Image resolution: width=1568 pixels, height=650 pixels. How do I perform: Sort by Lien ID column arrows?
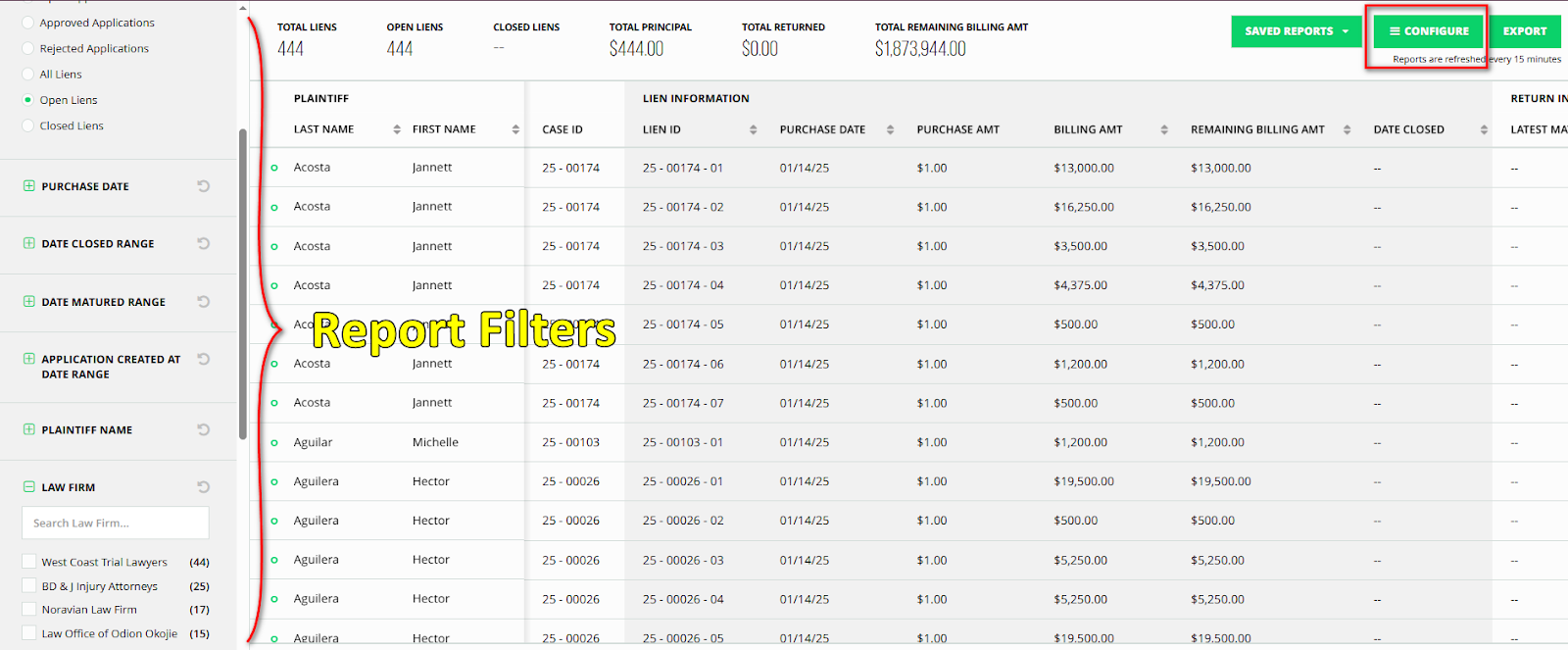(753, 129)
